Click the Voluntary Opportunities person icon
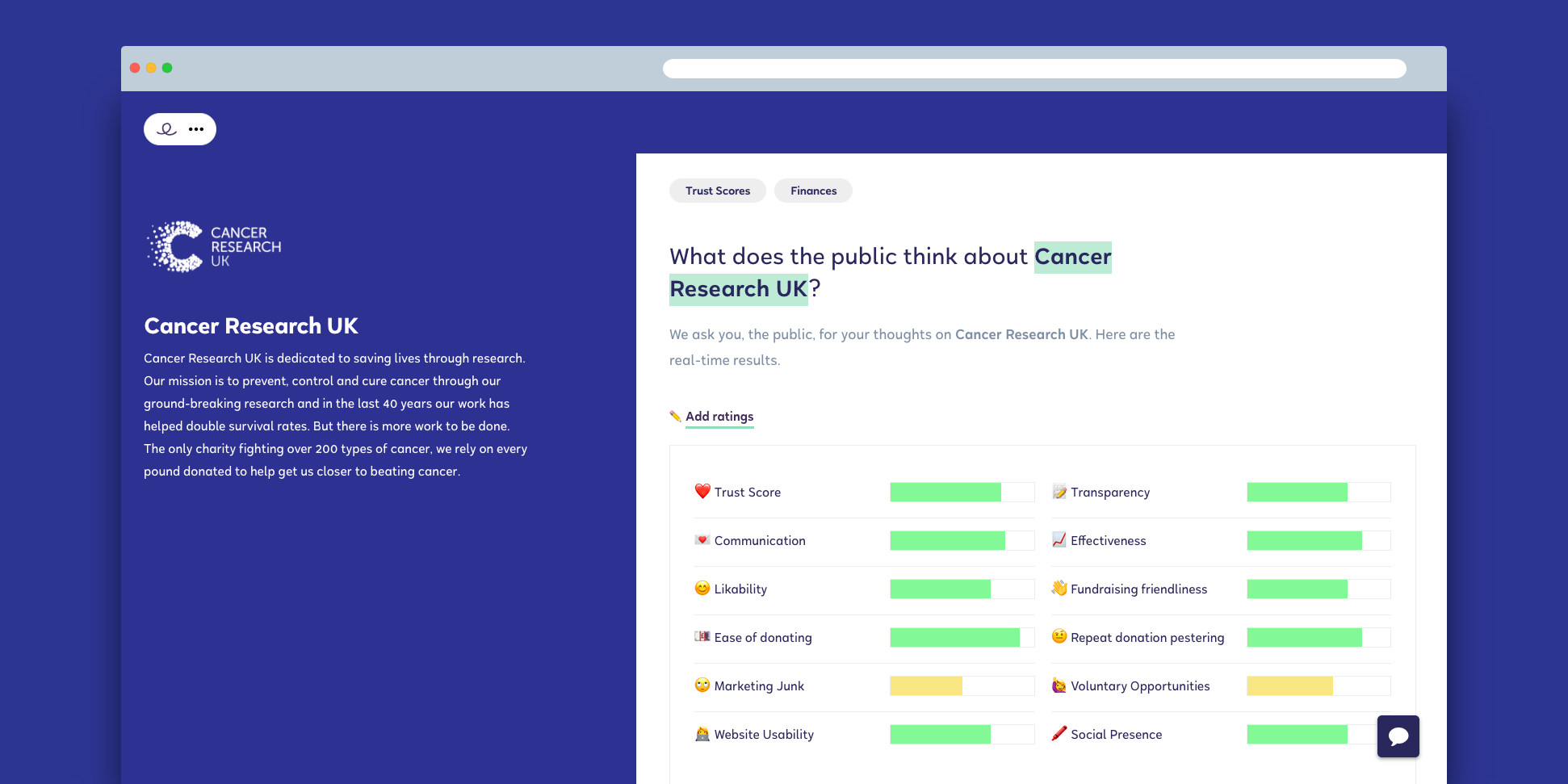1568x784 pixels. pos(1059,685)
